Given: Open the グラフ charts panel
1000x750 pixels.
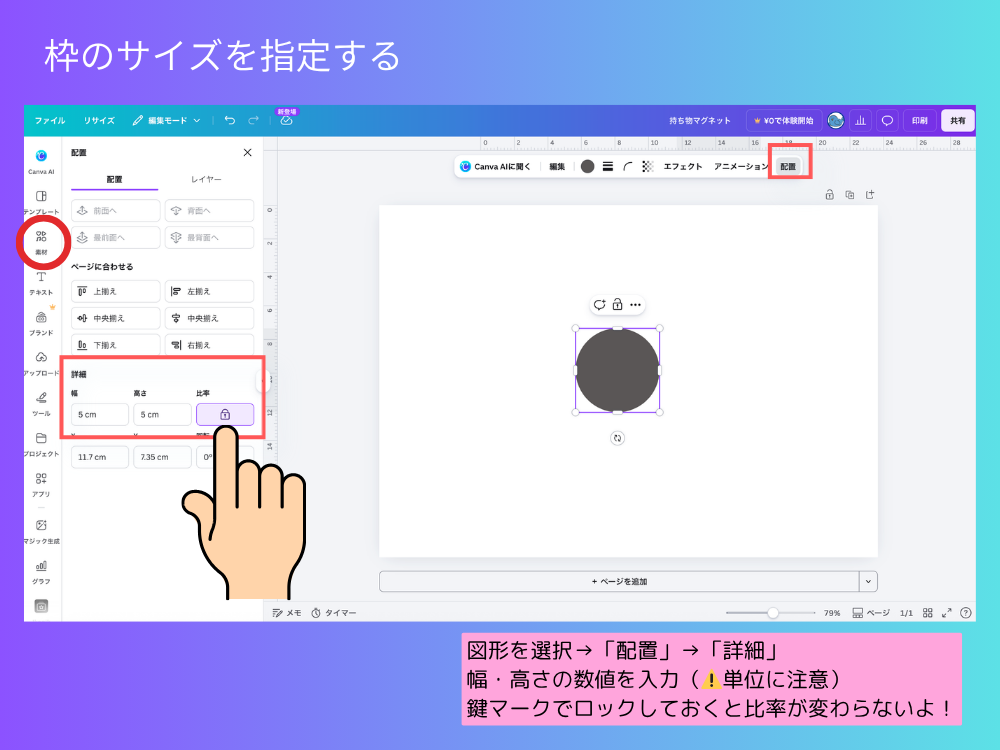Looking at the screenshot, I should tap(41, 572).
